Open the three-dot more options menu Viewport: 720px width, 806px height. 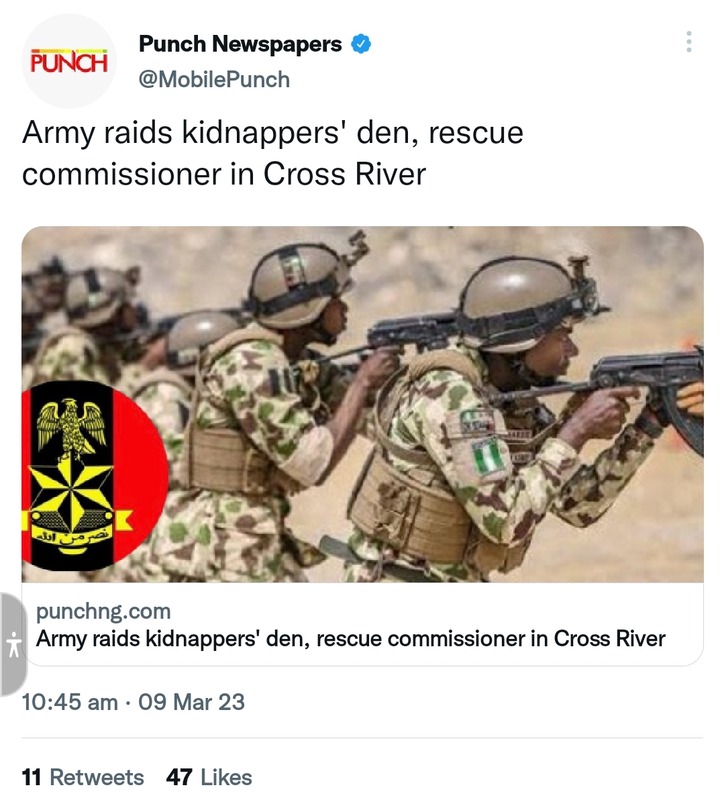[689, 42]
